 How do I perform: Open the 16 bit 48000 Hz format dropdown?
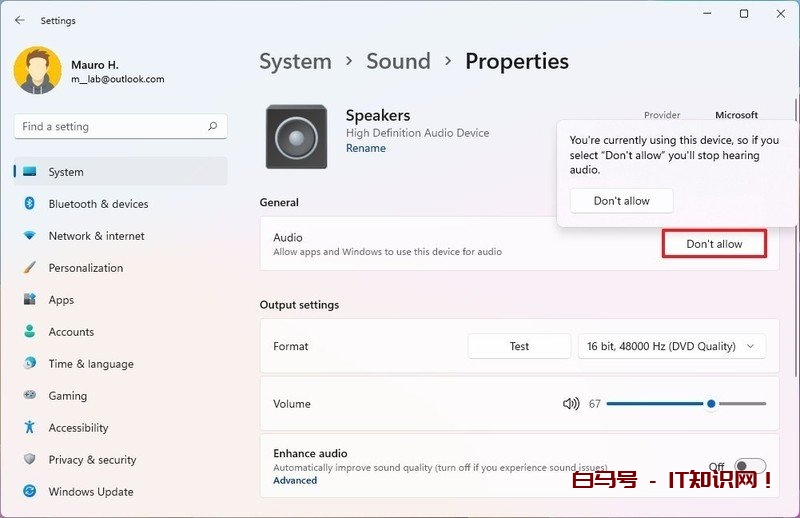click(x=671, y=346)
